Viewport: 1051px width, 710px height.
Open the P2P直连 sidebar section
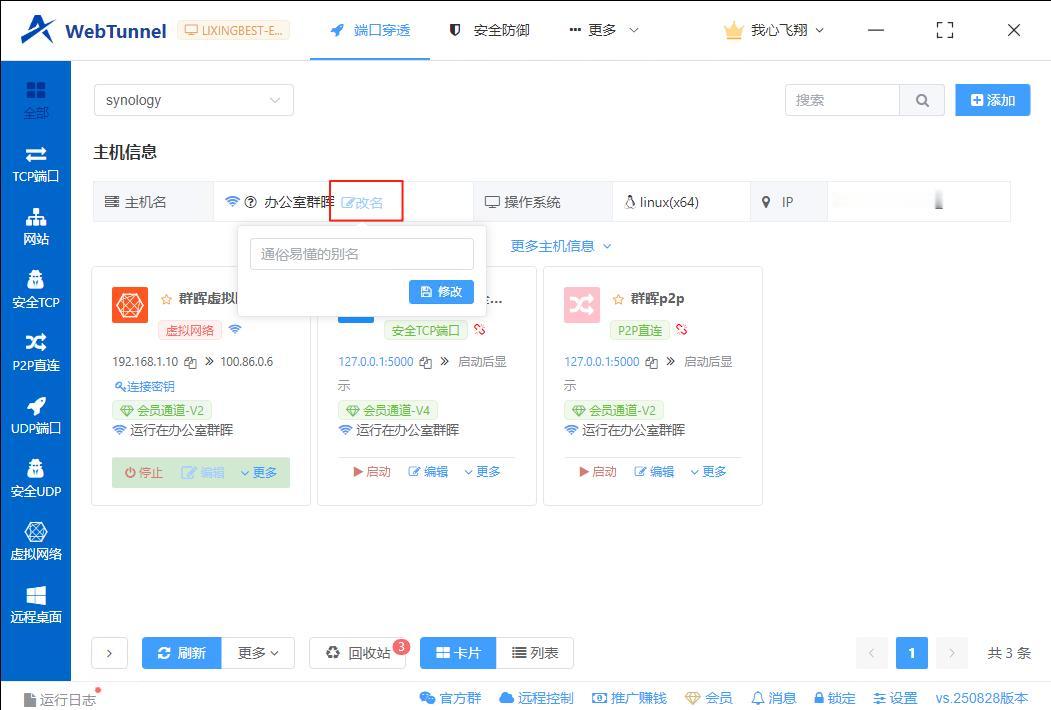[36, 354]
